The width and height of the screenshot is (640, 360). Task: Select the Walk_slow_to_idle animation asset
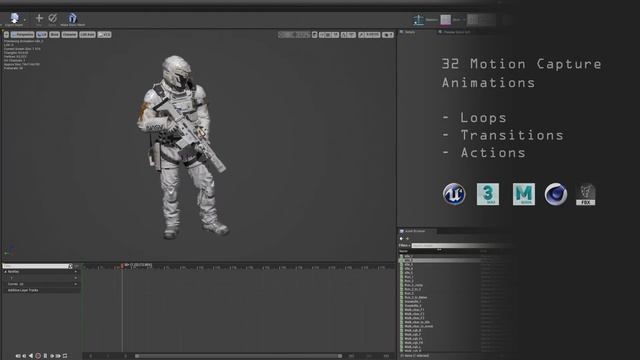416,322
